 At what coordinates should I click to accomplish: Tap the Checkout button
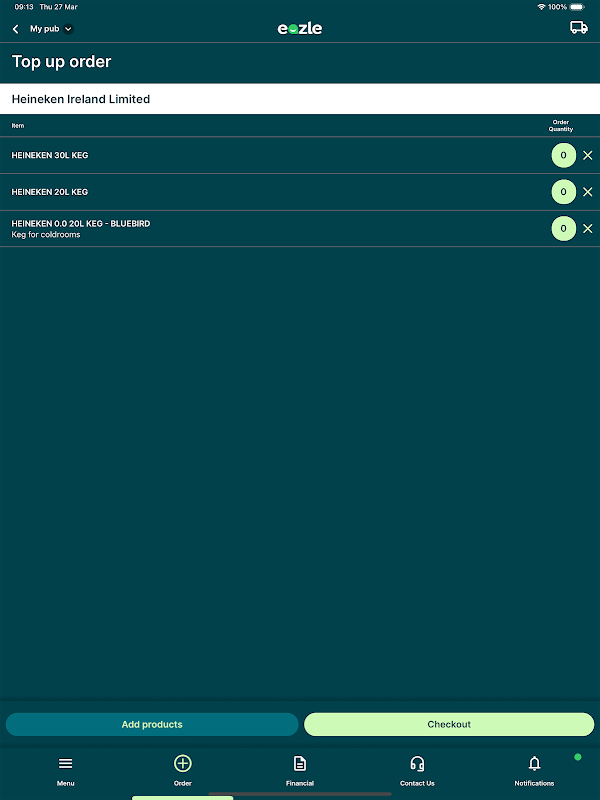[x=449, y=724]
